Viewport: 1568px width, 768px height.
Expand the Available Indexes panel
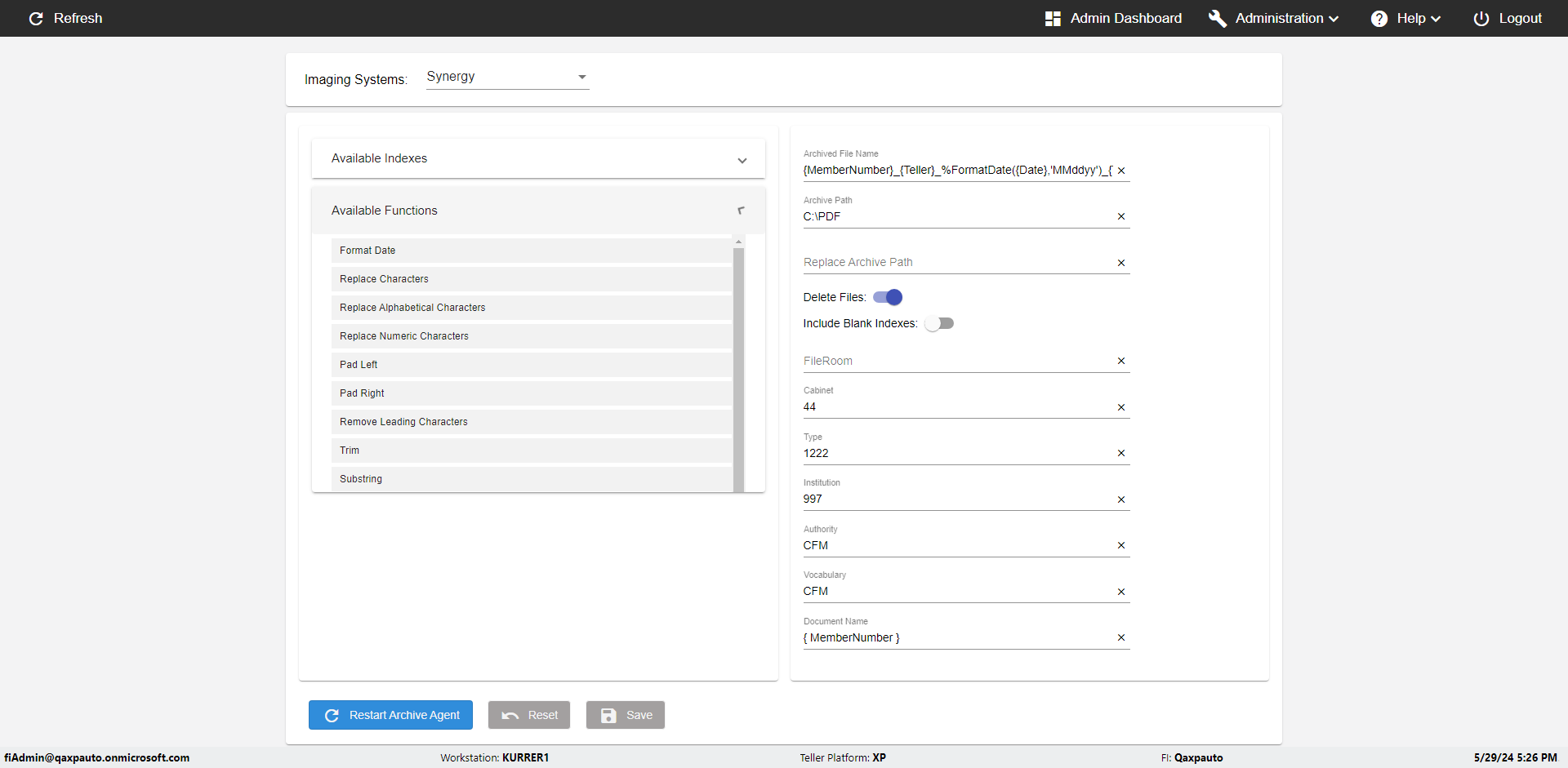point(538,158)
